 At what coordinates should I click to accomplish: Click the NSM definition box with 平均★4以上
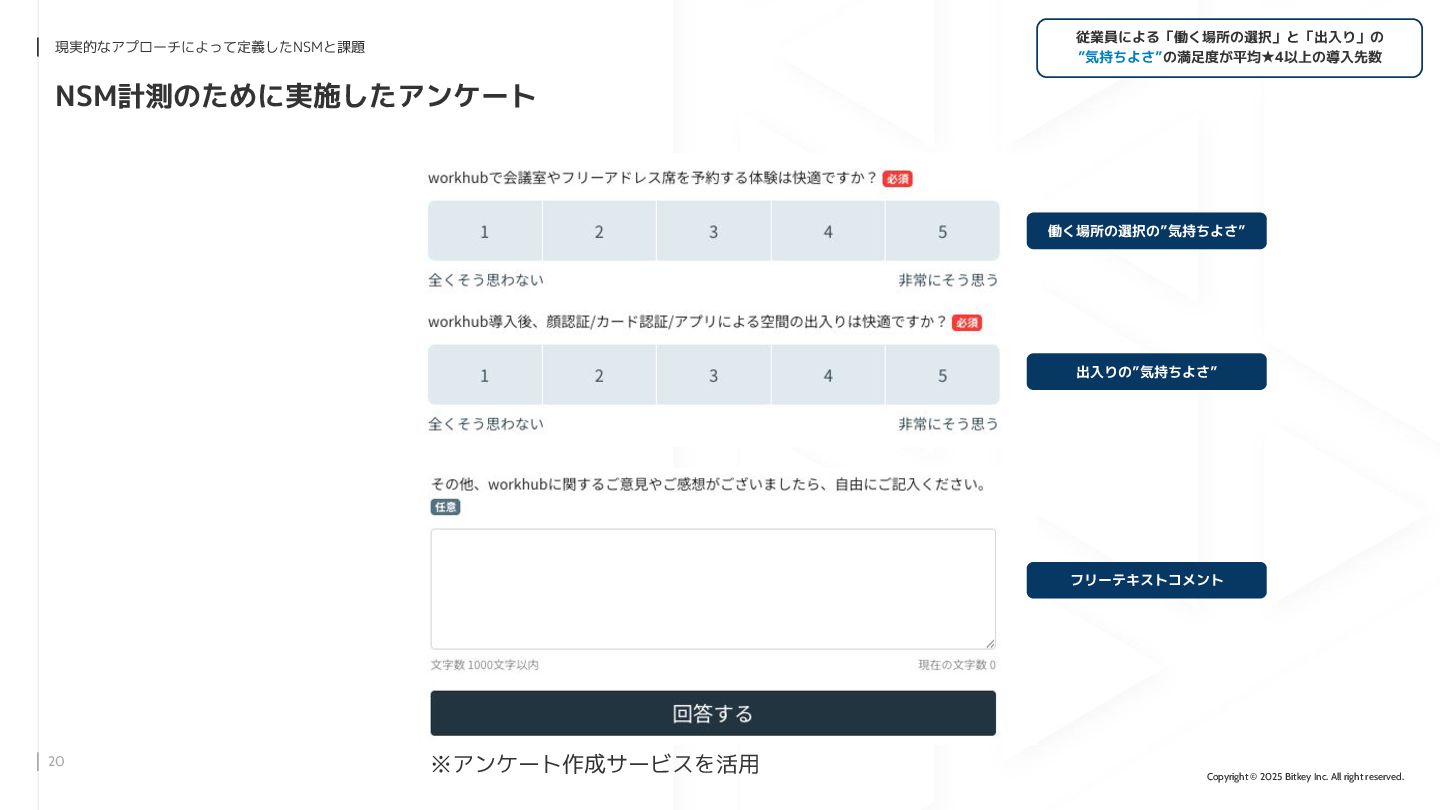pyautogui.click(x=1229, y=48)
